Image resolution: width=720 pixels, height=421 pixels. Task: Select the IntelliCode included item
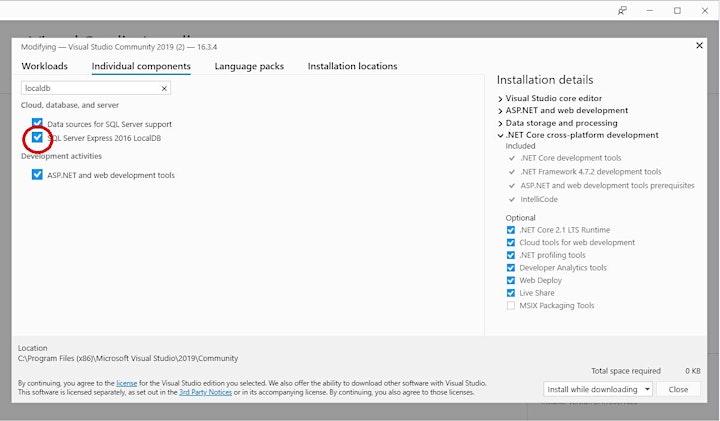coord(539,199)
